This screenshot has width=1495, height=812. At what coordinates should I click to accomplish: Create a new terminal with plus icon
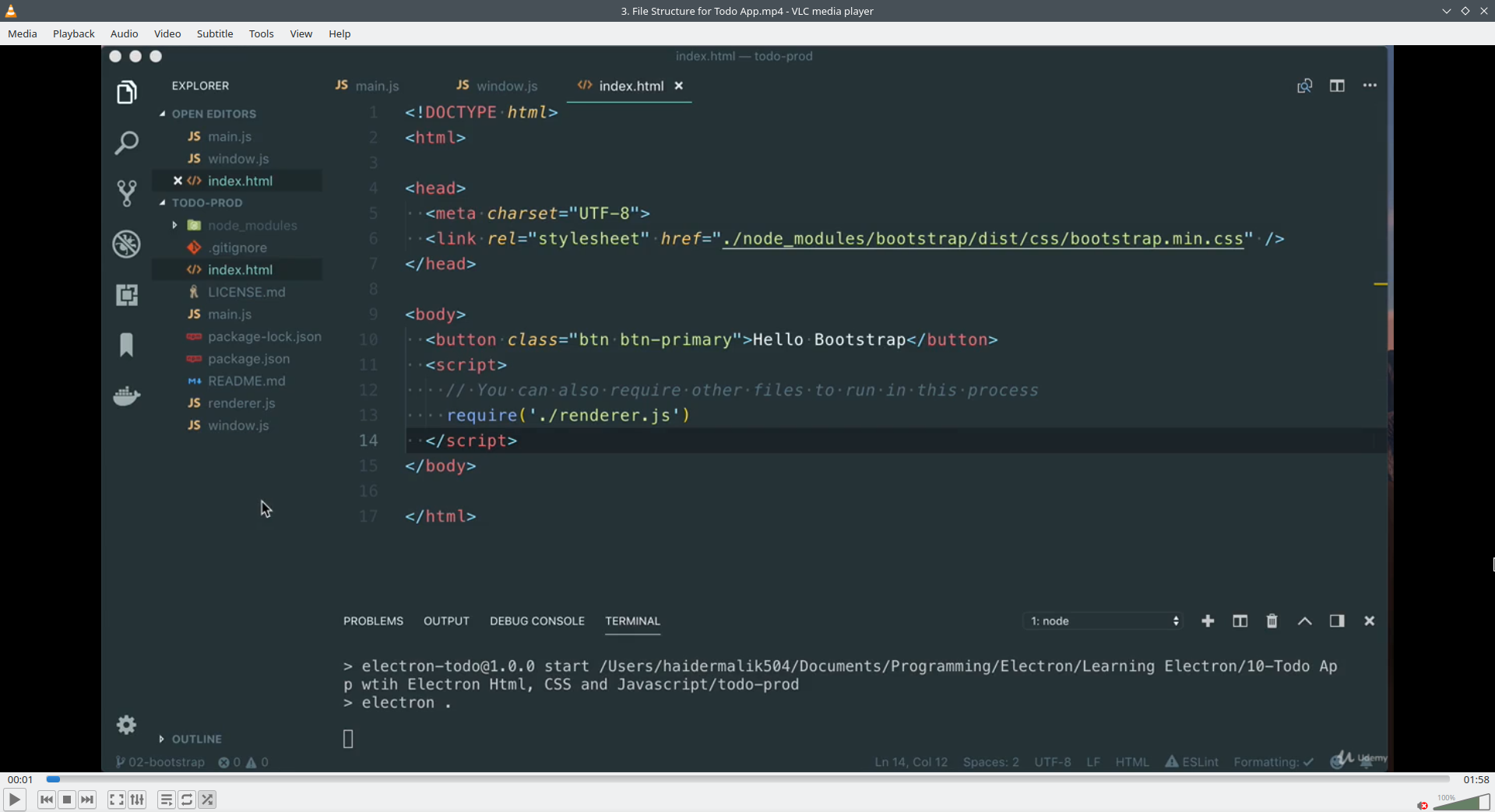pyautogui.click(x=1208, y=621)
